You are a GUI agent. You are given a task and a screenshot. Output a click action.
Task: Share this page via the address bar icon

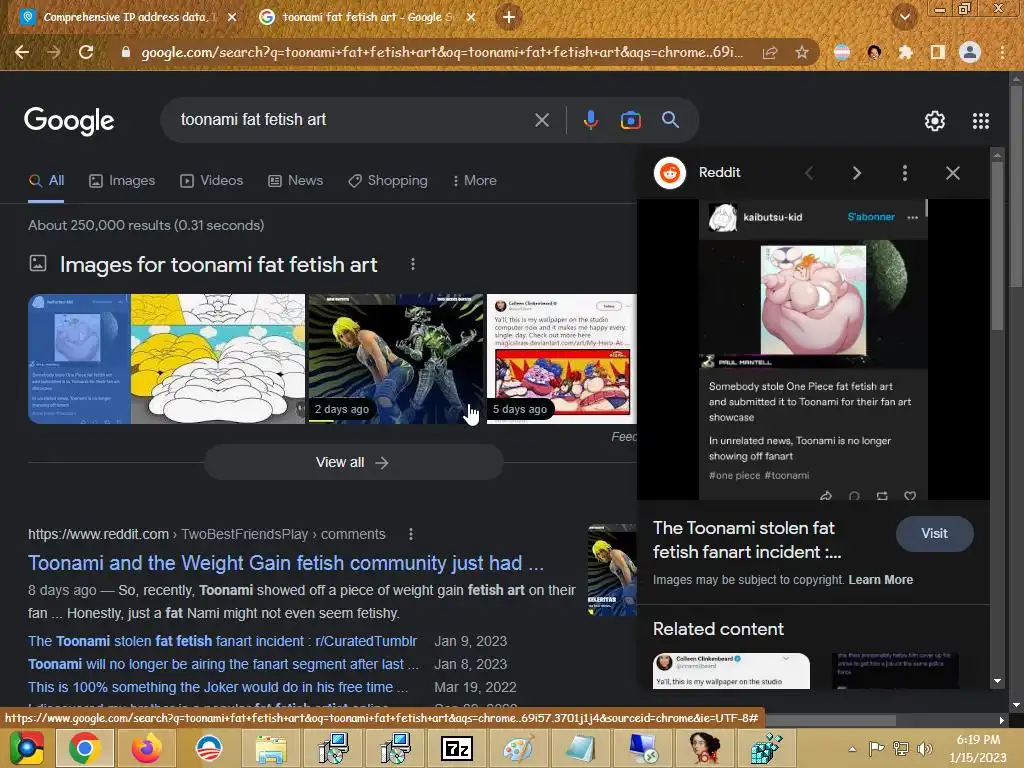coord(770,52)
